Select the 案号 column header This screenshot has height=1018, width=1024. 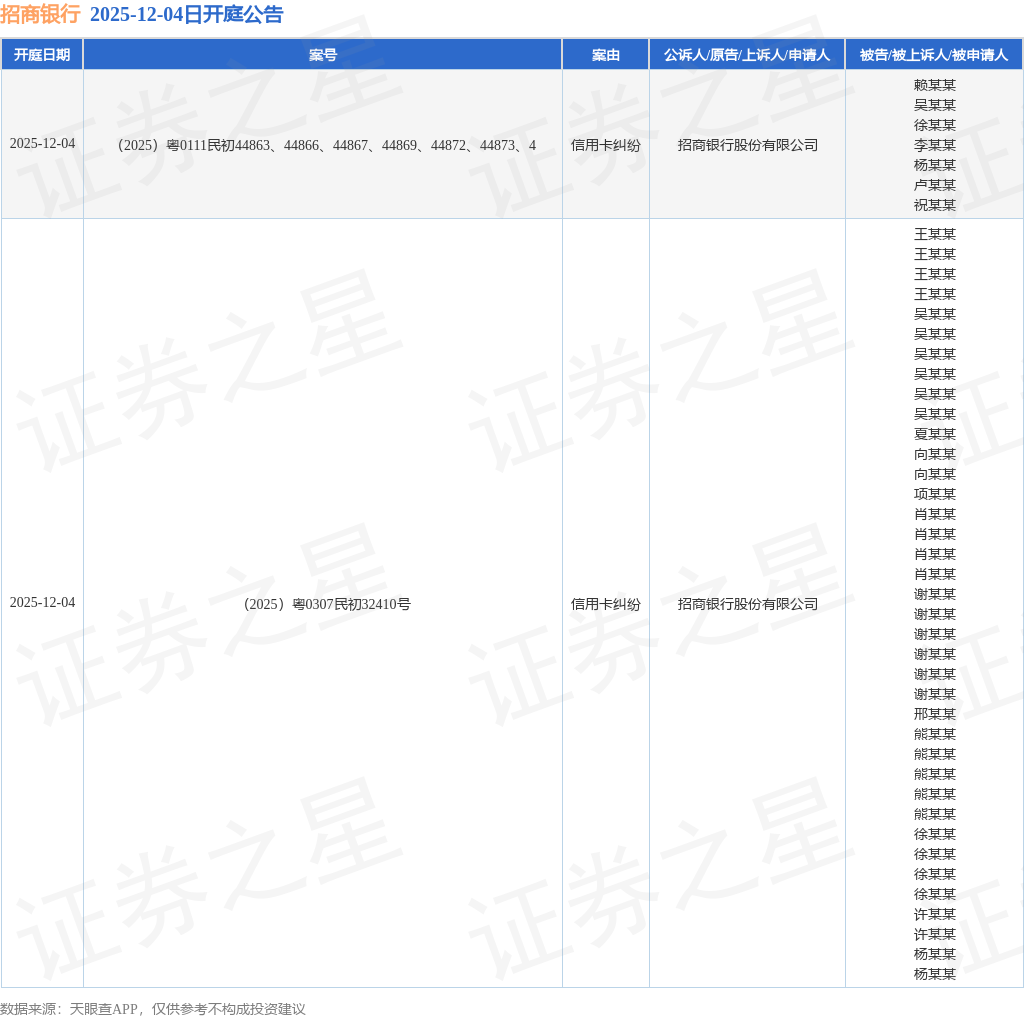click(323, 55)
